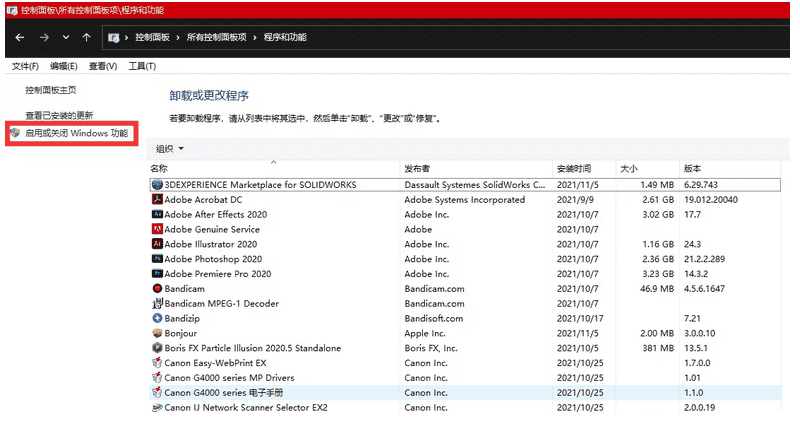800x435 pixels.
Task: Sort by 大小 column header
Action: click(x=629, y=168)
